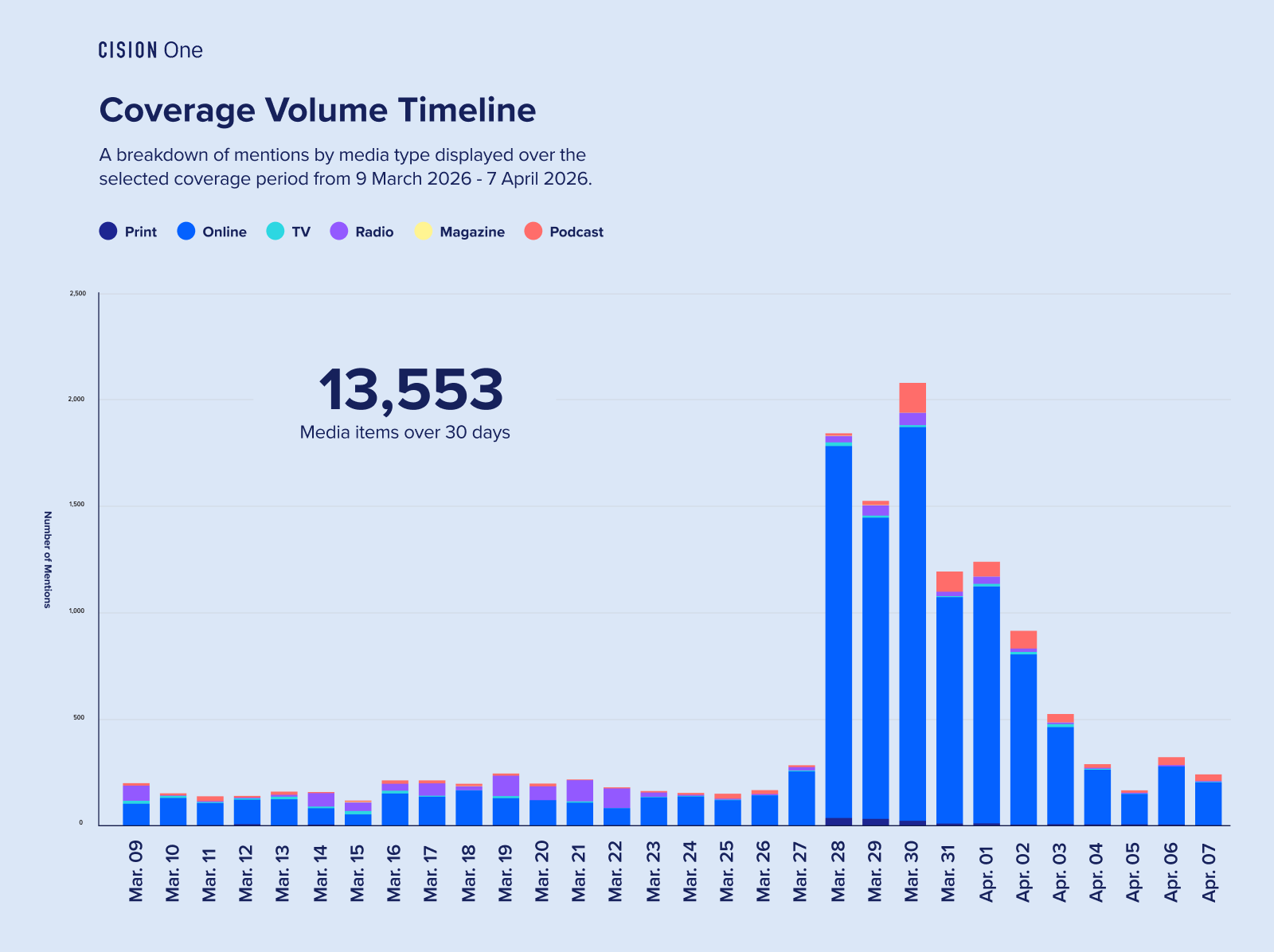Toggle the Radio series via its legend label

pyautogui.click(x=374, y=232)
